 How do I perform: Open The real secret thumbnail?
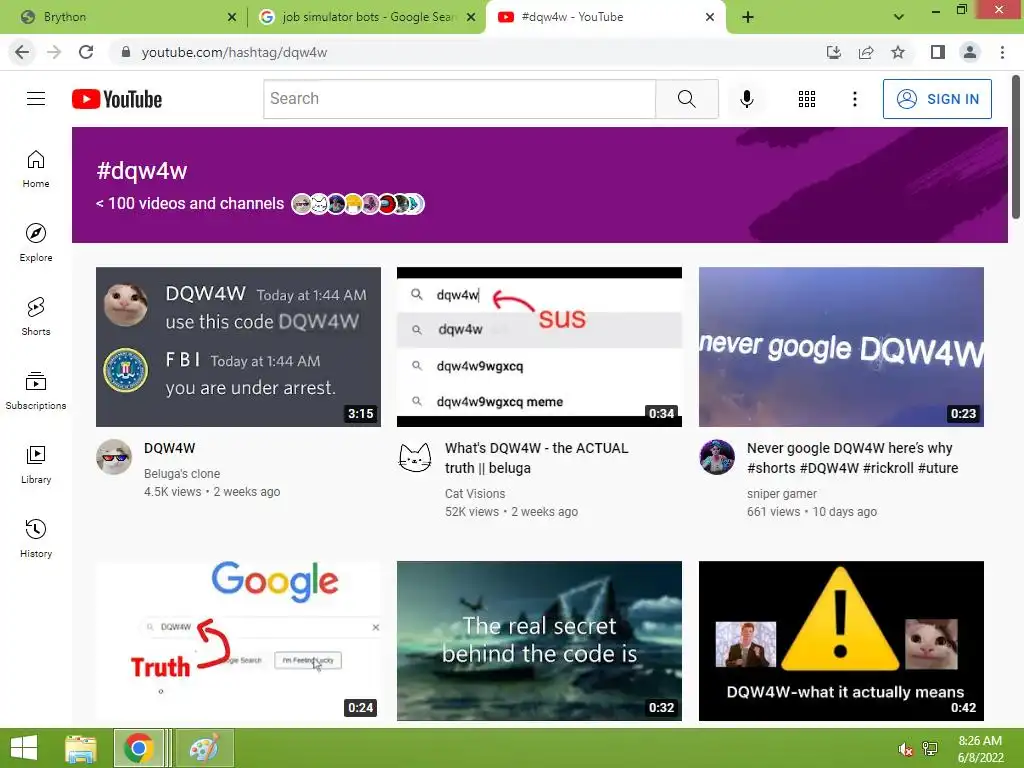point(539,641)
